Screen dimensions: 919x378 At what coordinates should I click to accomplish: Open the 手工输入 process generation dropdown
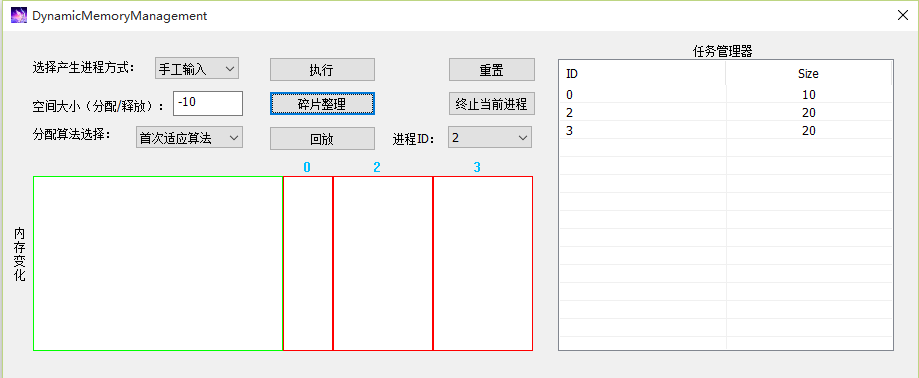click(197, 69)
